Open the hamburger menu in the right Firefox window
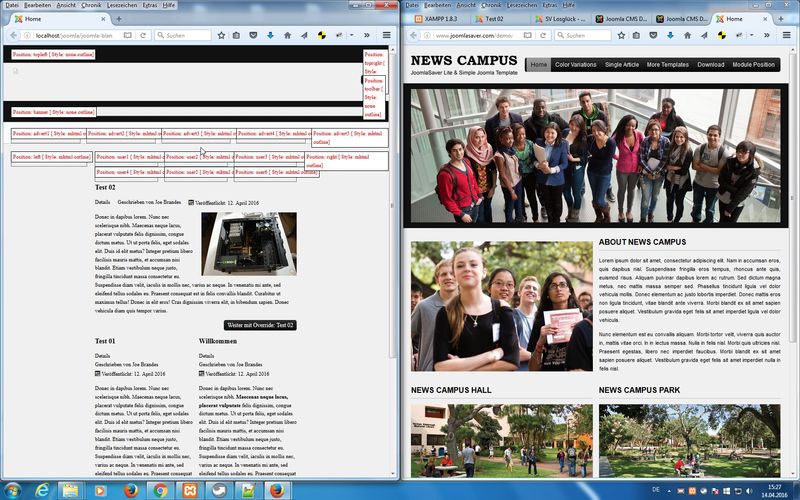Screen dimensions: 800x500 point(784,35)
